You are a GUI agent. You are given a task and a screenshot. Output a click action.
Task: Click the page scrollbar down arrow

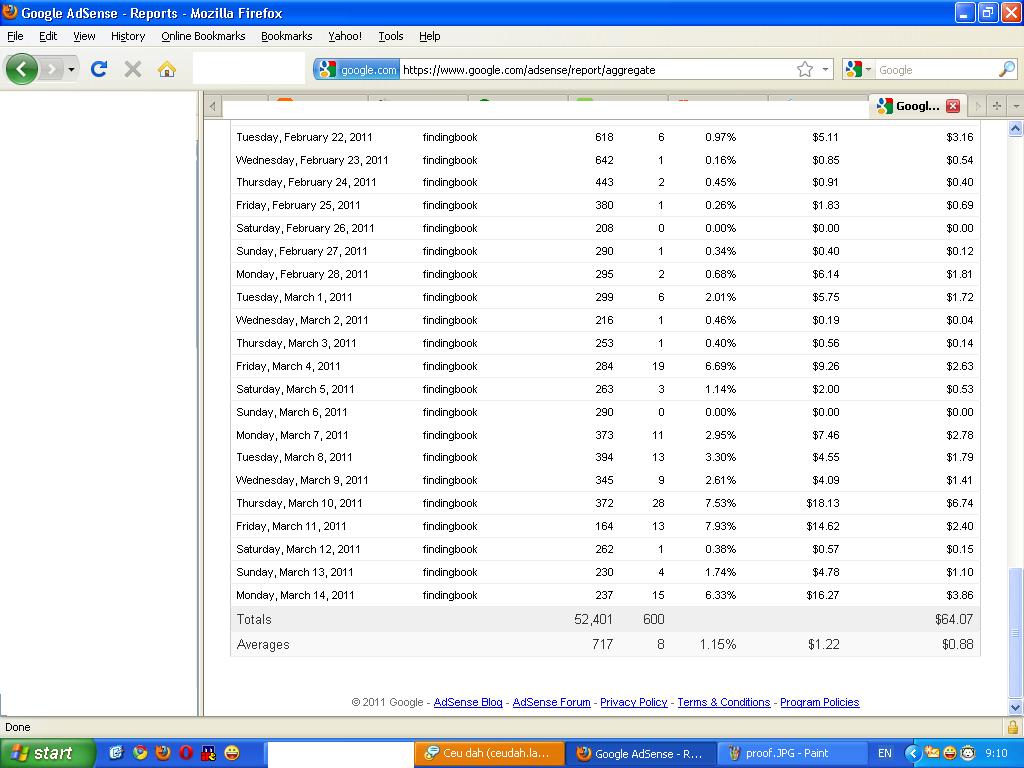point(1015,707)
